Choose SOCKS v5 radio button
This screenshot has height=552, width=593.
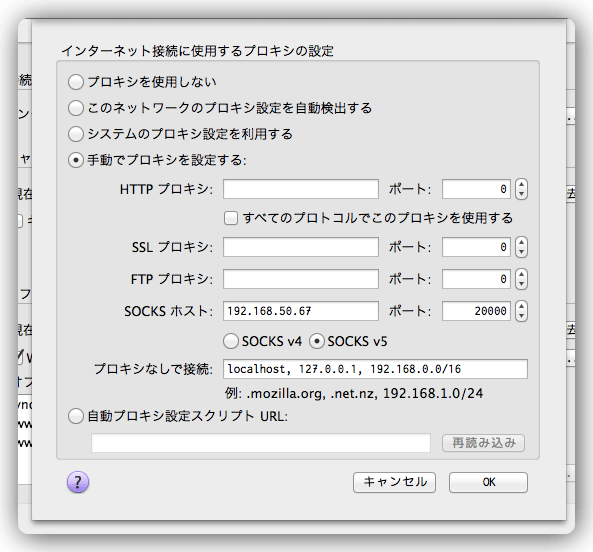(x=317, y=341)
